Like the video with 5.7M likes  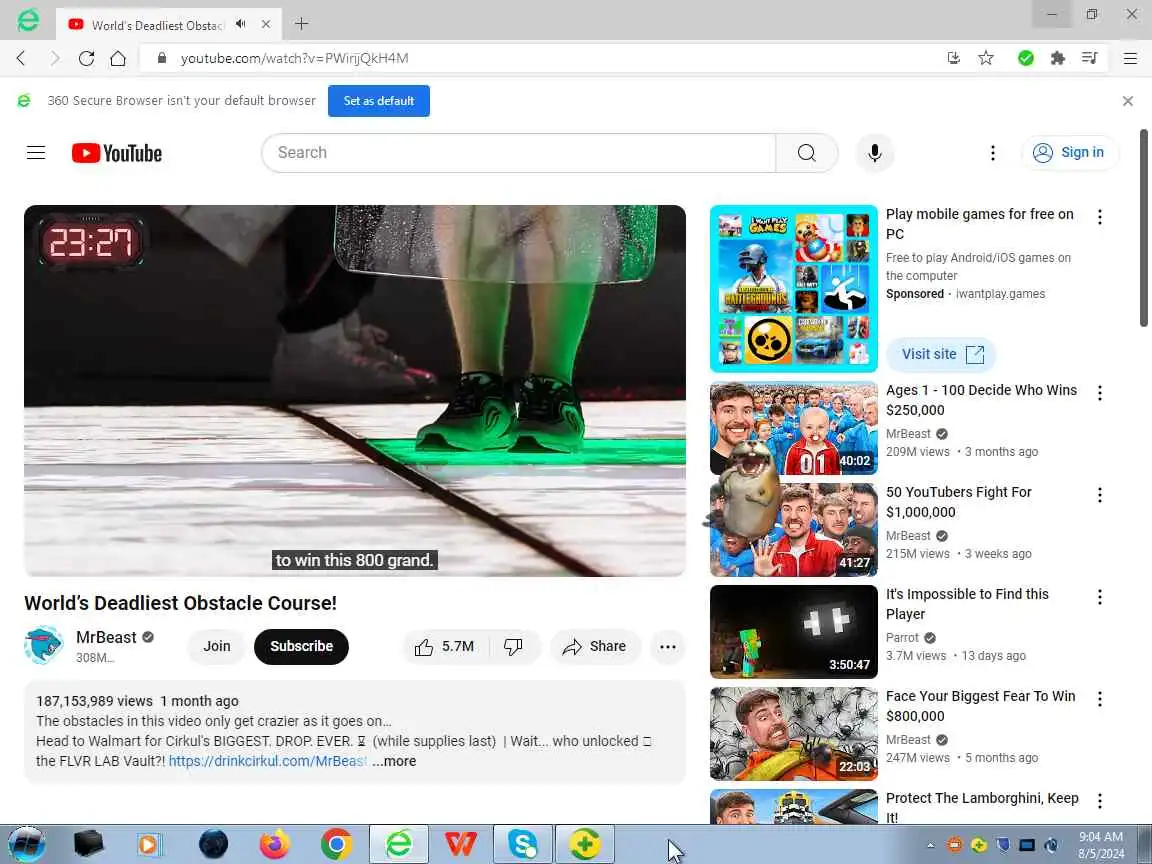pyautogui.click(x=445, y=647)
